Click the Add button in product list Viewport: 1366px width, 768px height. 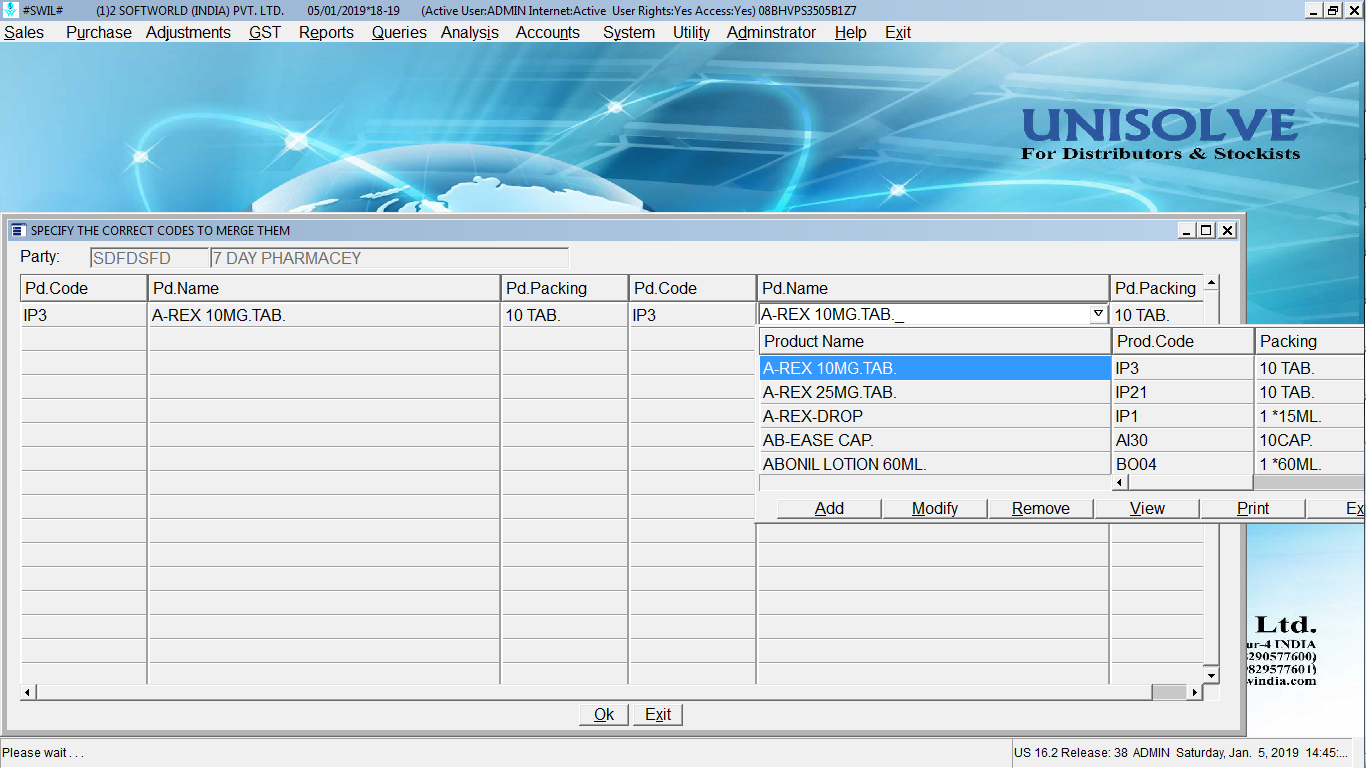[x=829, y=508]
